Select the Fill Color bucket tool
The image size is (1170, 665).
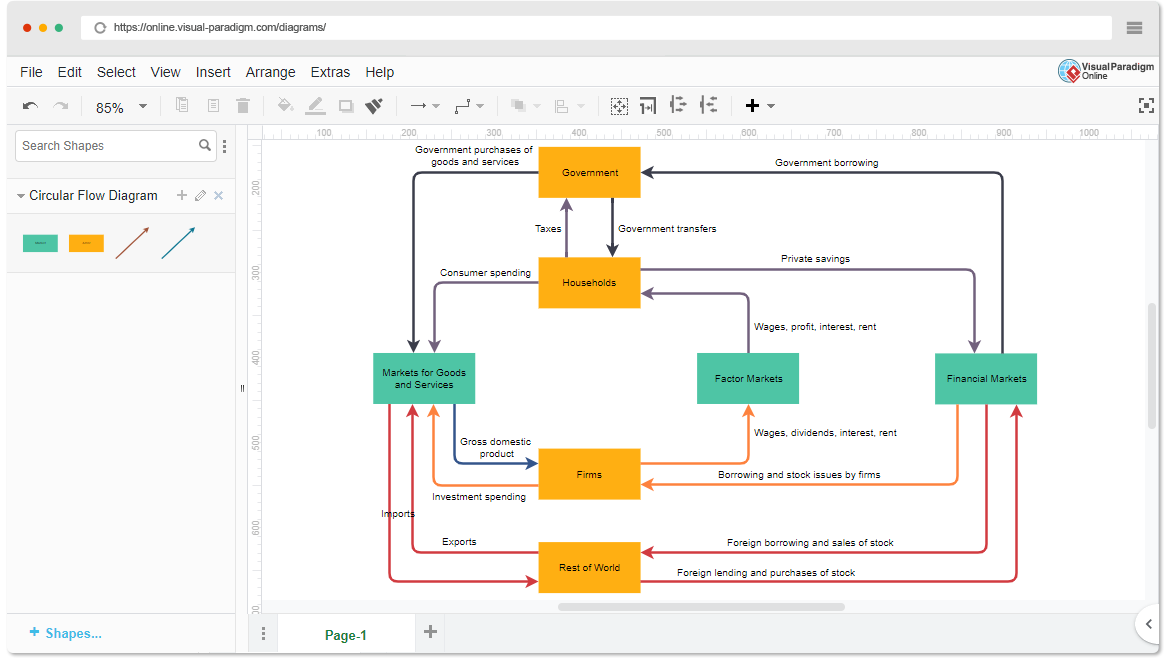(x=285, y=105)
